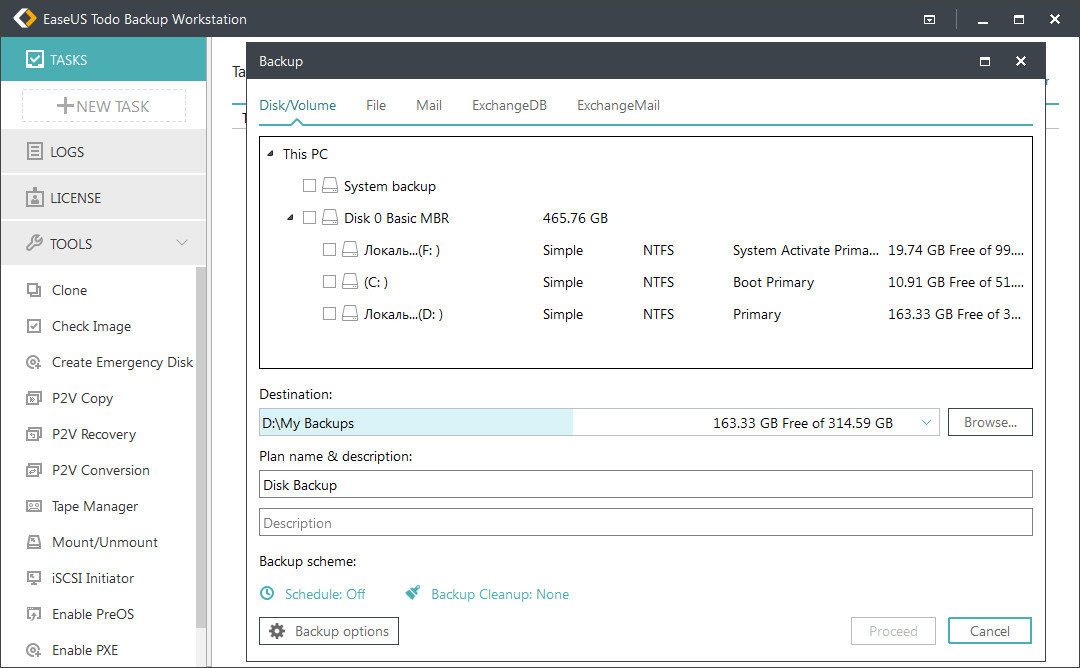Image resolution: width=1080 pixels, height=668 pixels.
Task: Switch to the ExchangeDB tab
Action: pos(509,105)
